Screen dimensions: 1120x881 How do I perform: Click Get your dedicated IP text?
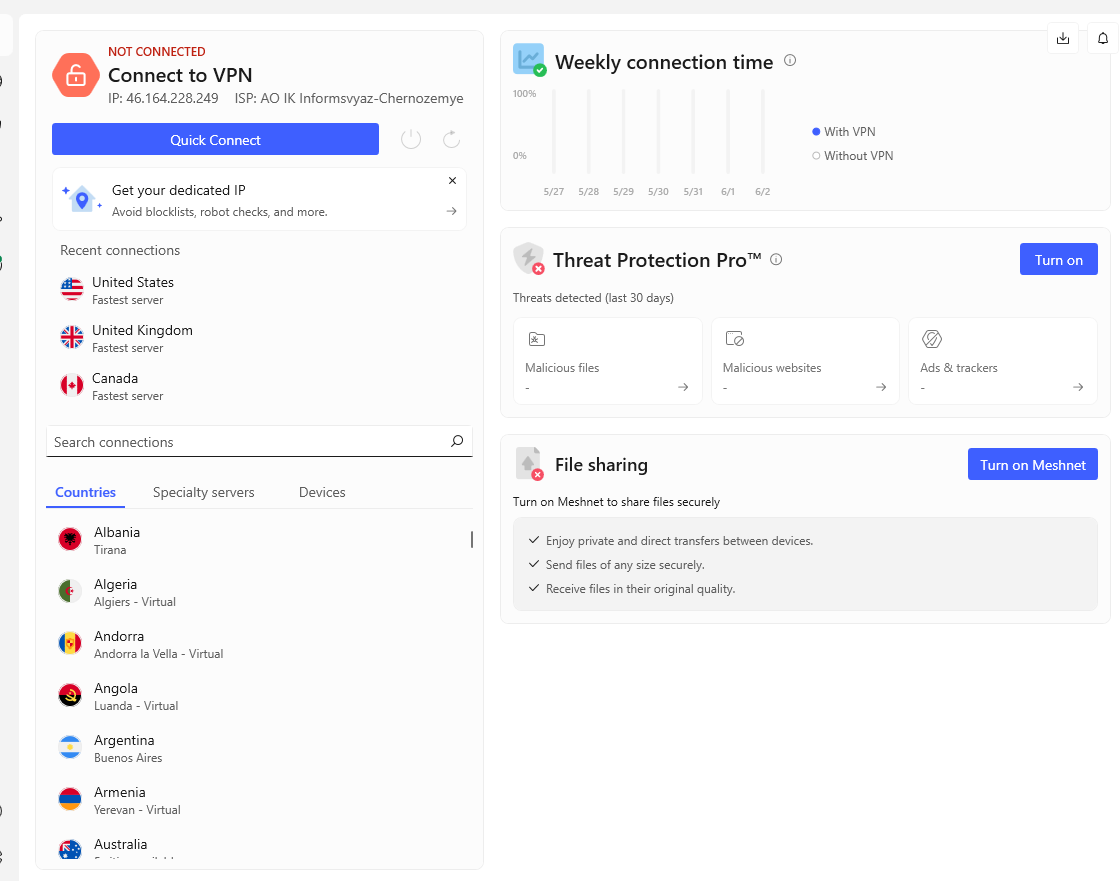pos(179,190)
